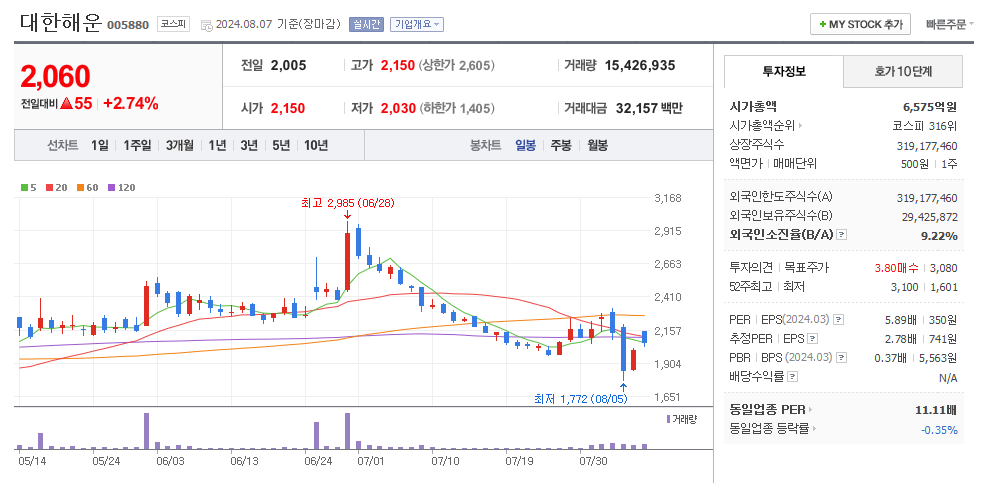Click the 외국인보유주식수 value 29,425,872
The image size is (985, 483).
930,217
